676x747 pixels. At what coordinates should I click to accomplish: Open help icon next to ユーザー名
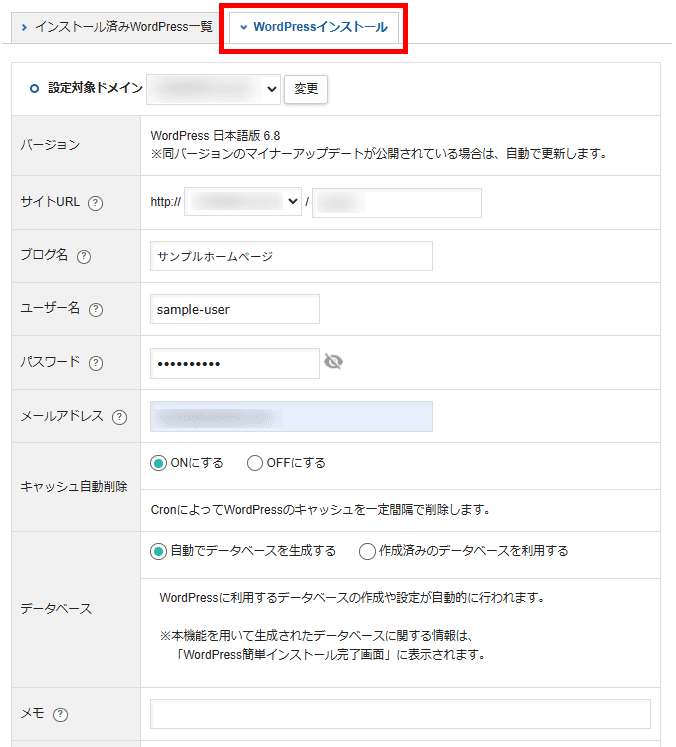pos(96,310)
